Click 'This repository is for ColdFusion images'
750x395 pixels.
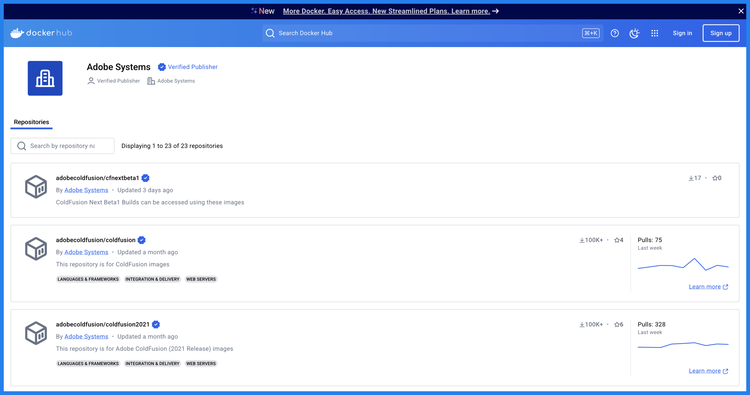pos(112,264)
